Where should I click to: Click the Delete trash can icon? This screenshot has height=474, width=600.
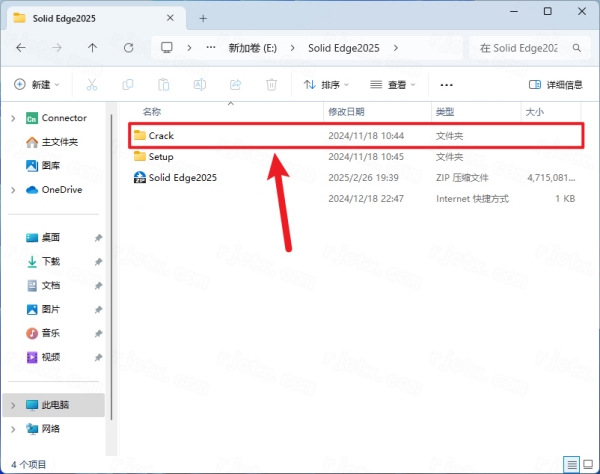point(271,85)
